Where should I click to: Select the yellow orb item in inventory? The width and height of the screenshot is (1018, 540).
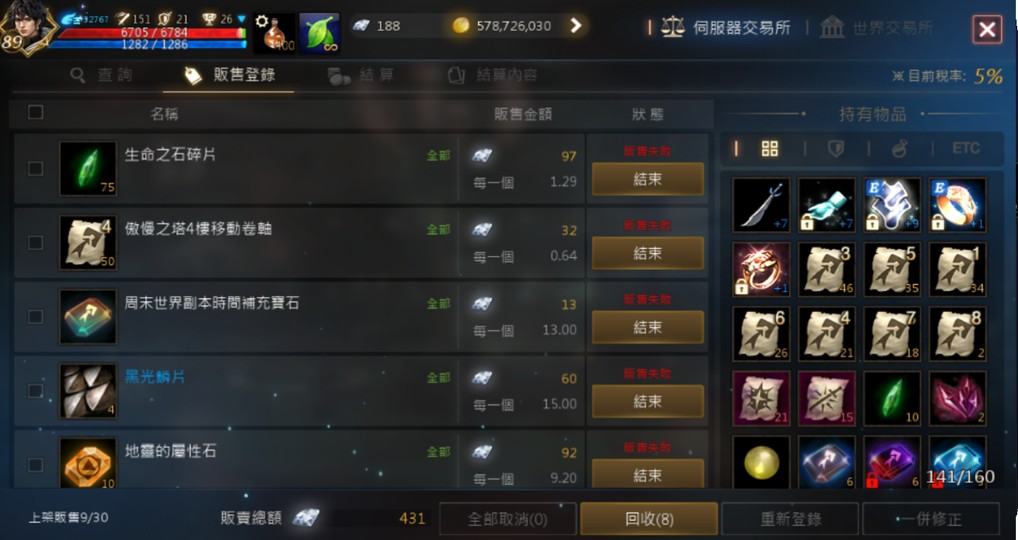[x=761, y=463]
